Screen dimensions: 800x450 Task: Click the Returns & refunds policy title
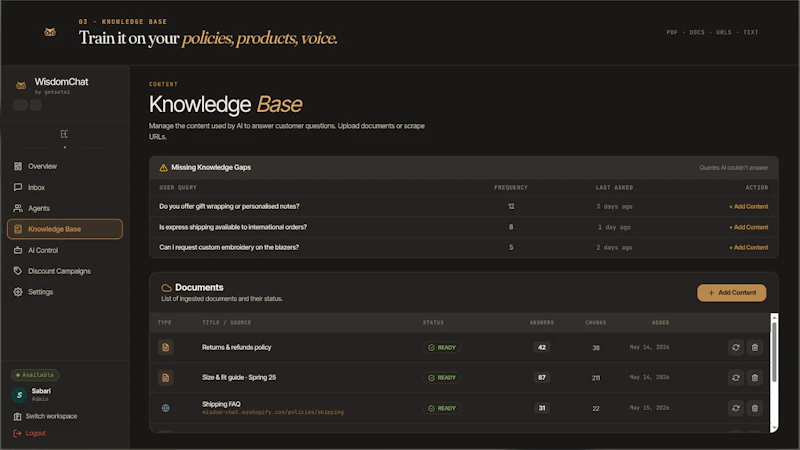237,347
